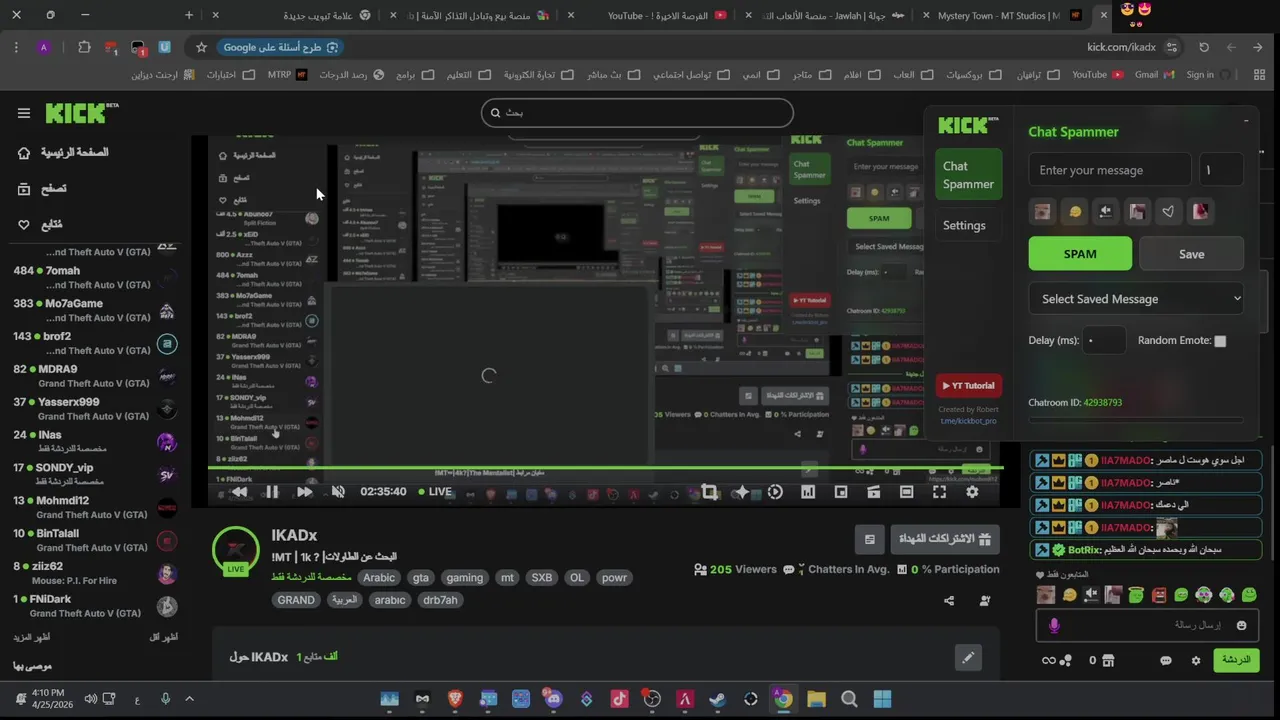1280x720 pixels.
Task: Switch to Chat Spammer tab in extension
Action: click(968, 175)
